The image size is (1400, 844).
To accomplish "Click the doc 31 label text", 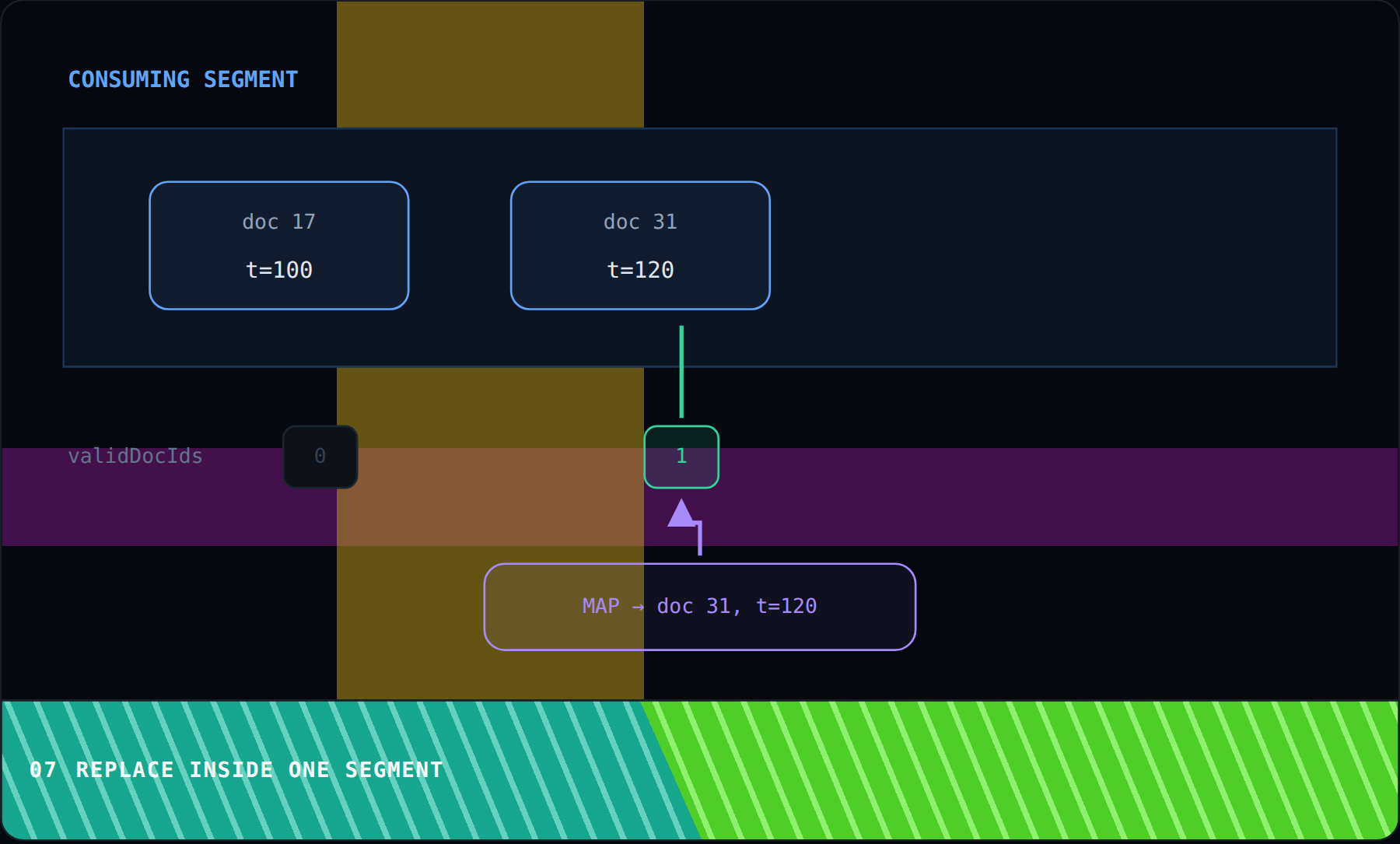I will (640, 222).
